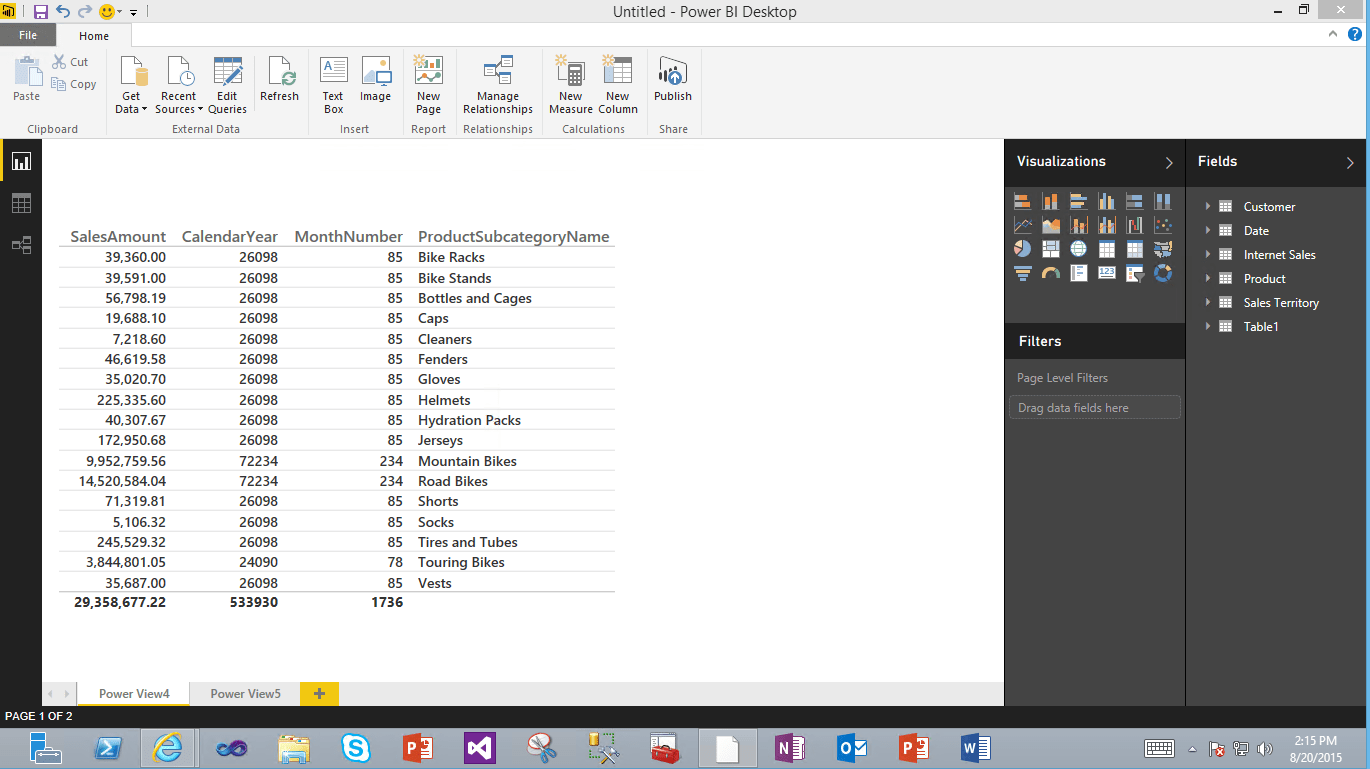Viewport: 1370px width, 769px height.
Task: Select the Area chart visualization
Action: 1050,225
